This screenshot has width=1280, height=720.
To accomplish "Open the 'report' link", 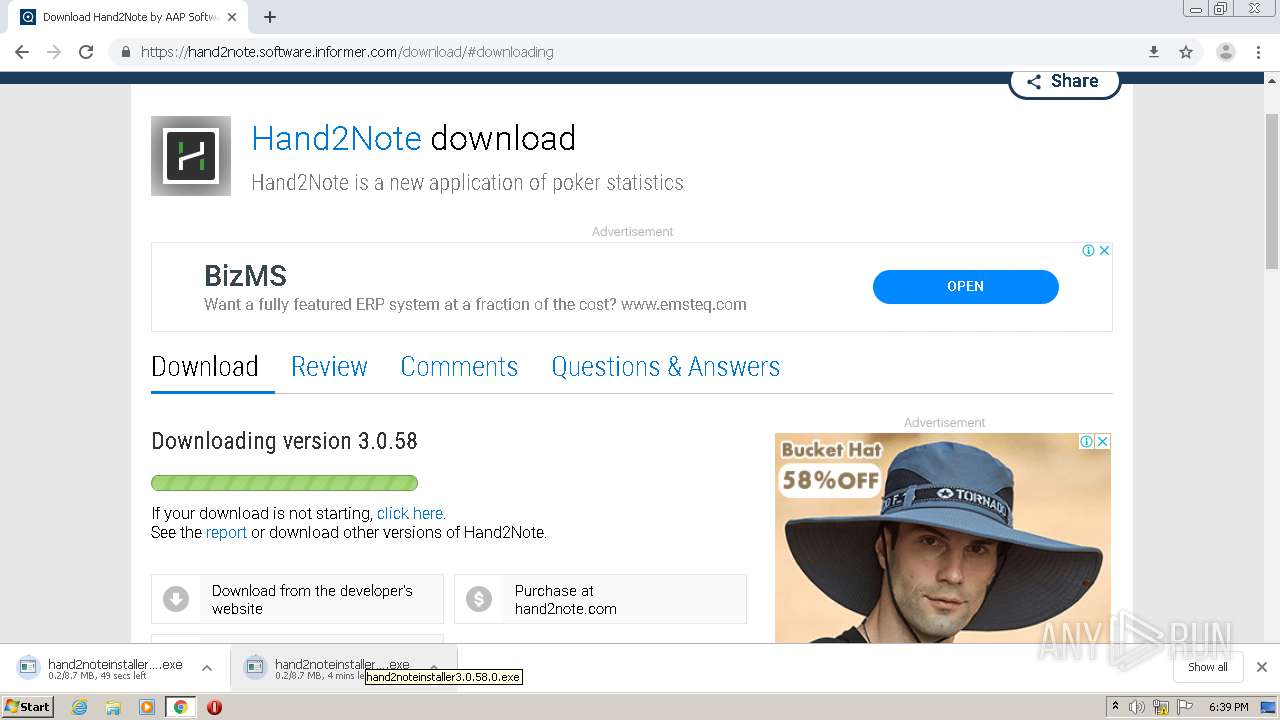I will (x=226, y=533).
